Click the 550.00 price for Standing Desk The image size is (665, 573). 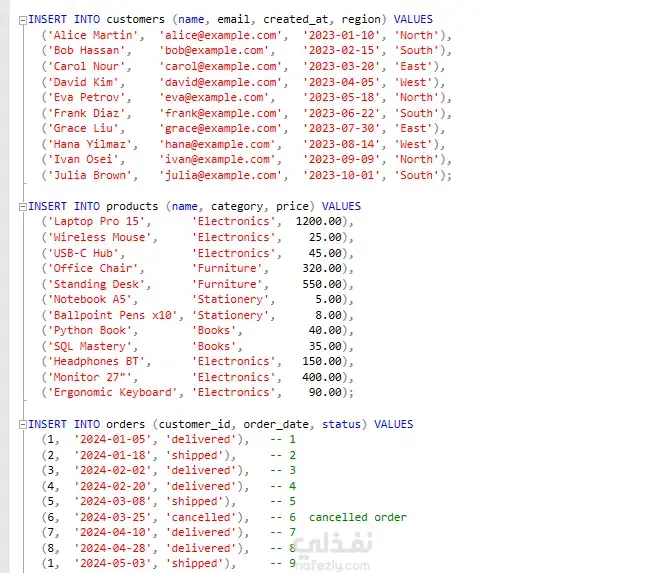322,284
